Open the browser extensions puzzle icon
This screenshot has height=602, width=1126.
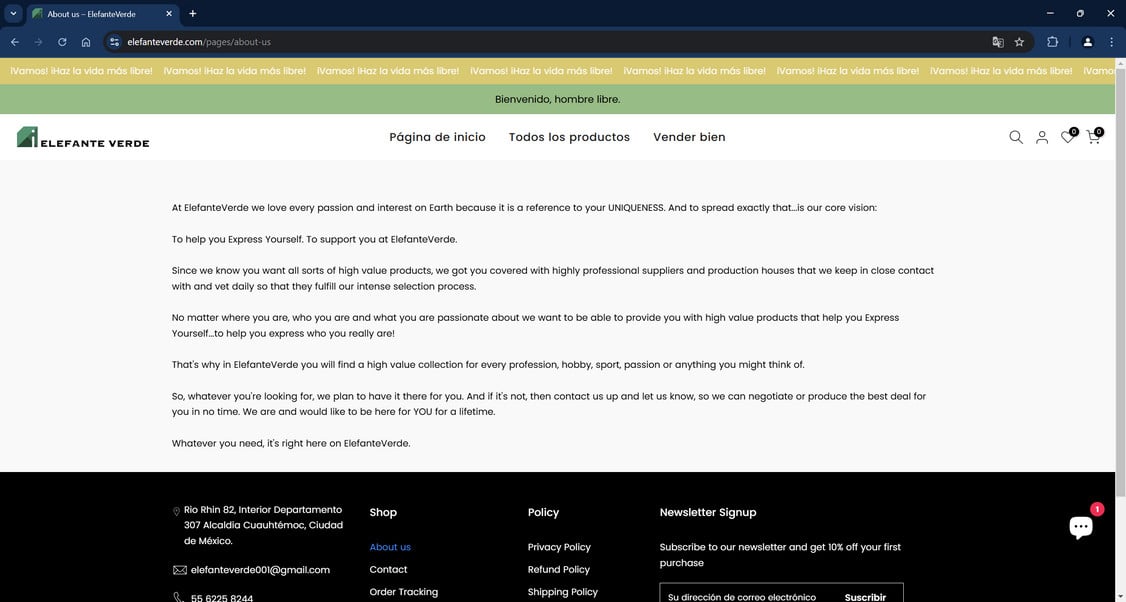tap(1053, 42)
